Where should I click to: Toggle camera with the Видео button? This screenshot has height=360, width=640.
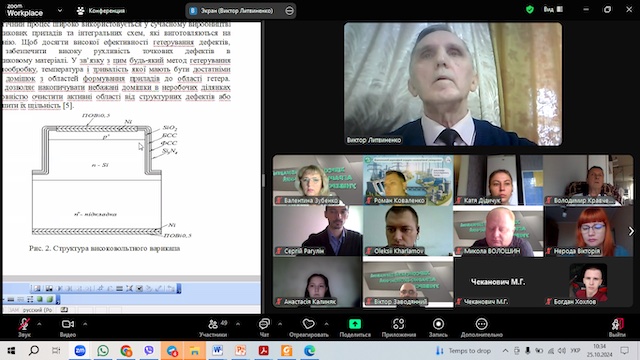[x=68, y=327]
